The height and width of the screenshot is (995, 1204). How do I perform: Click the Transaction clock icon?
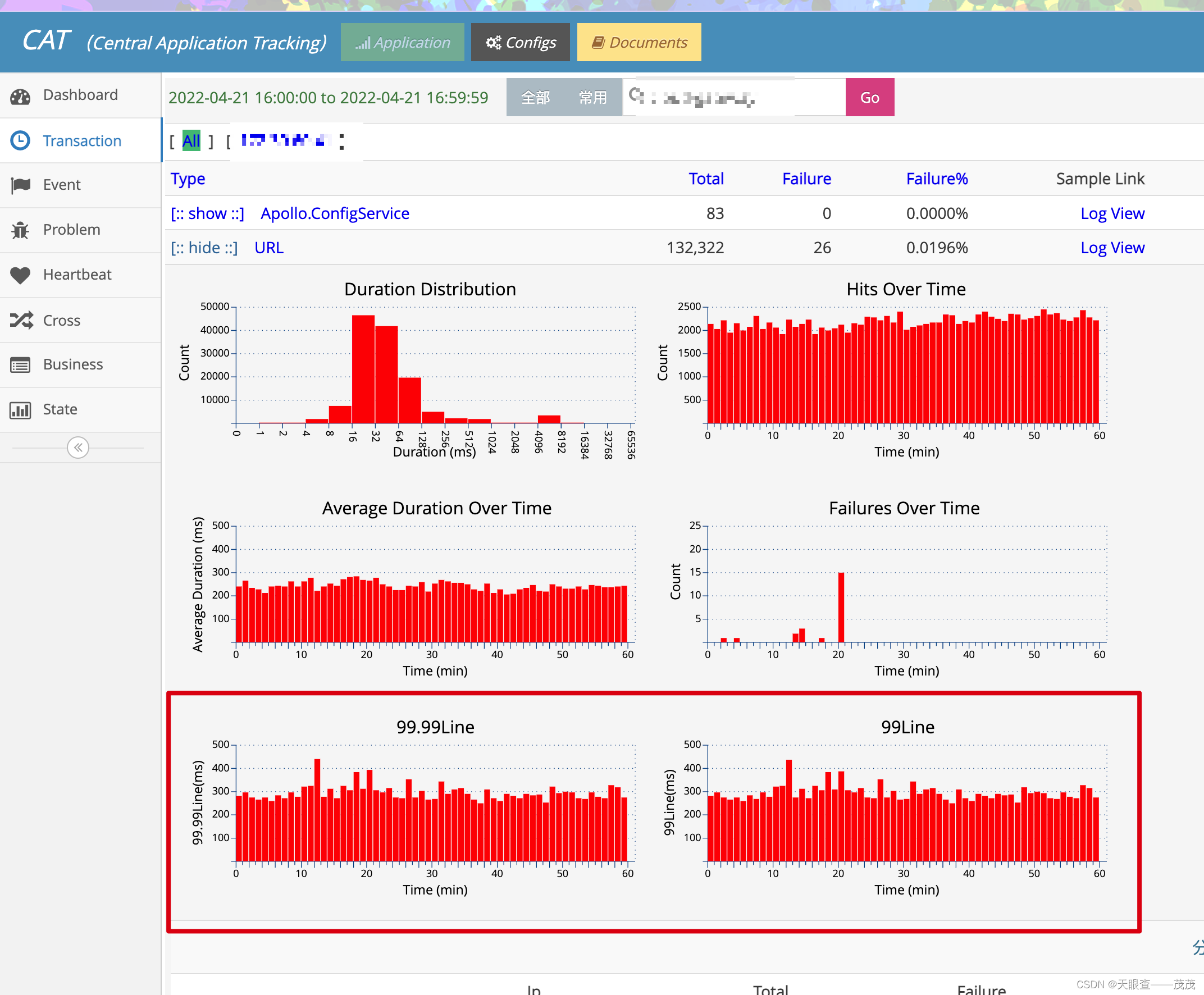tap(21, 141)
